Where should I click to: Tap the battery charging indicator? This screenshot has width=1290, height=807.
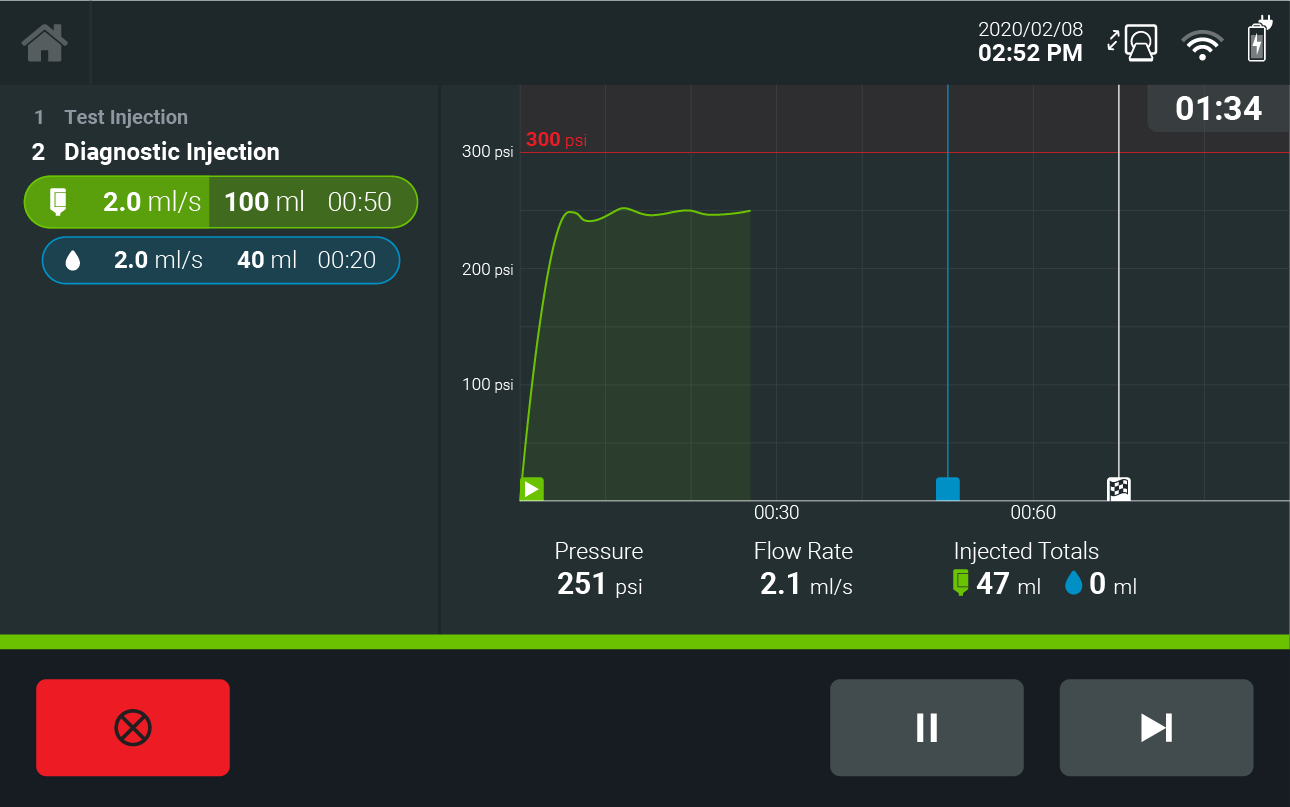point(1258,39)
